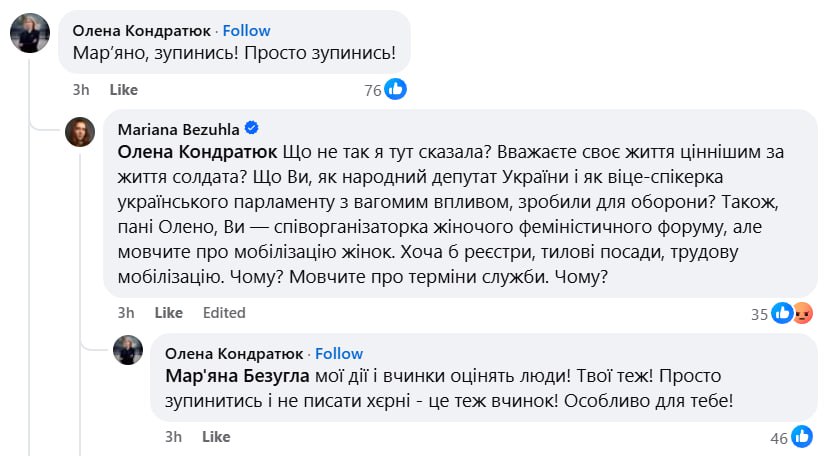The image size is (832, 456).
Task: Click the 3h timestamp under Mariana's comment
Action: pos(126,313)
